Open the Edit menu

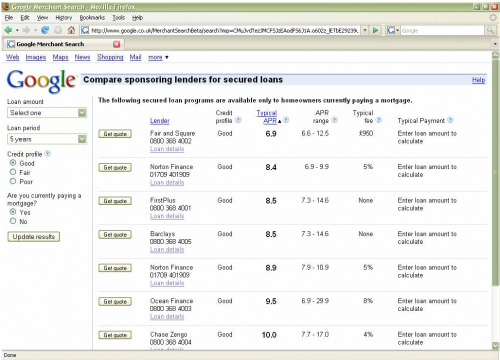coord(25,18)
